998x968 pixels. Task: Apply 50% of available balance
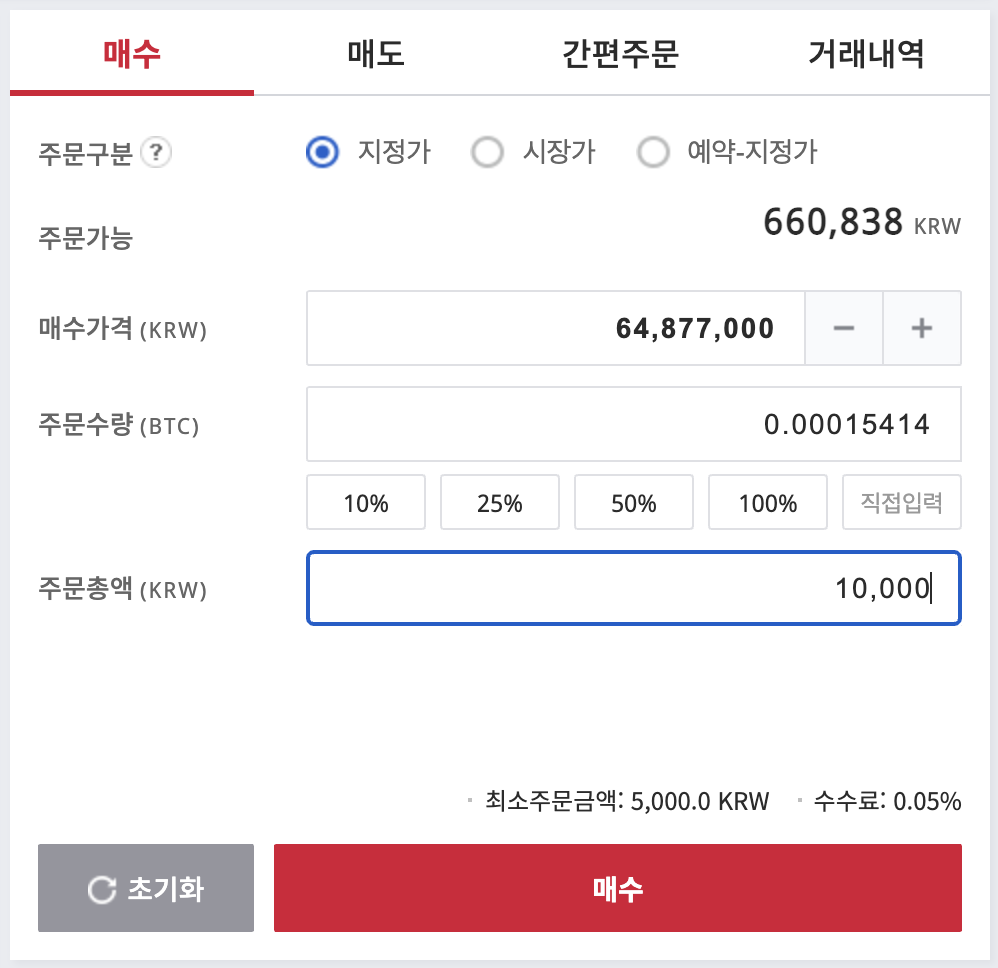[633, 502]
